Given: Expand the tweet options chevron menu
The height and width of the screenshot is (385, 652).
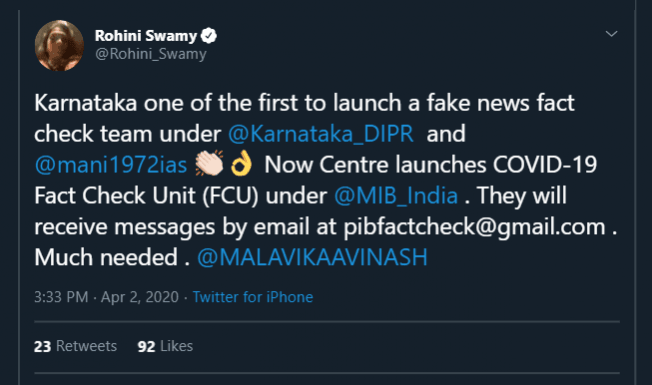Looking at the screenshot, I should point(611,34).
